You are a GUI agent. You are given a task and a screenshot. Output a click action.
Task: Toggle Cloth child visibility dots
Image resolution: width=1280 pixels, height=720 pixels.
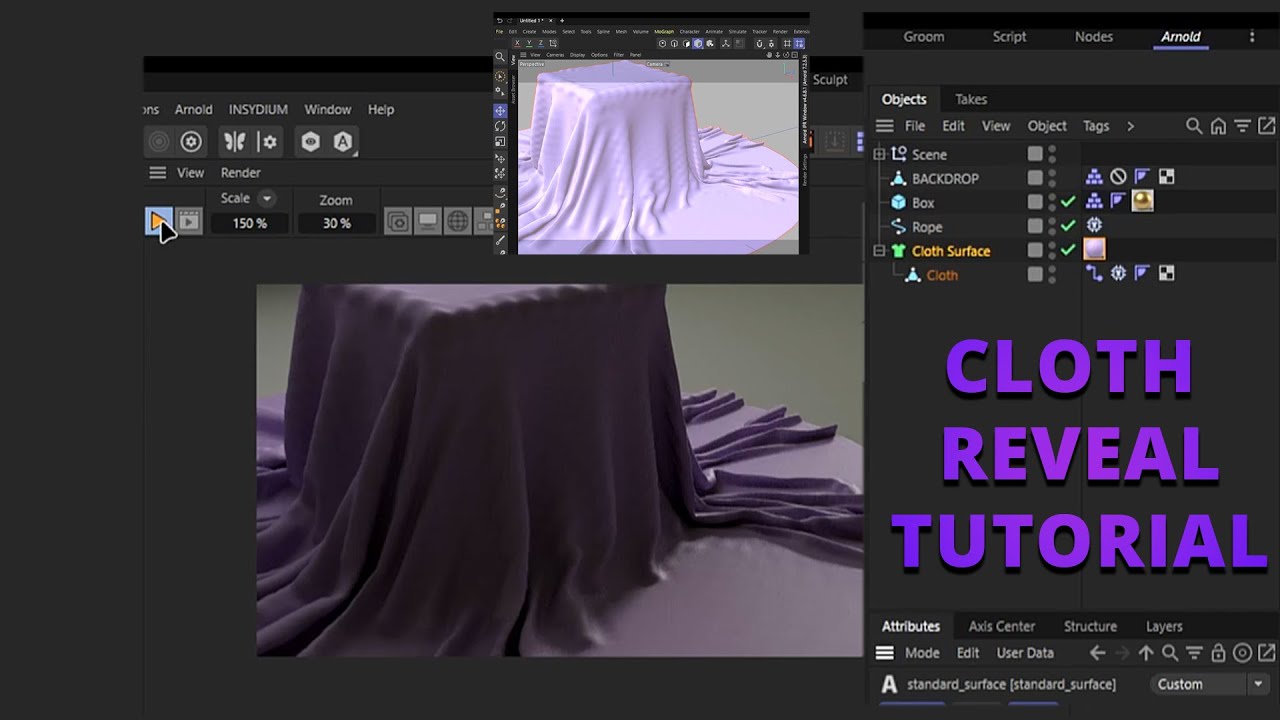[x=1052, y=274]
